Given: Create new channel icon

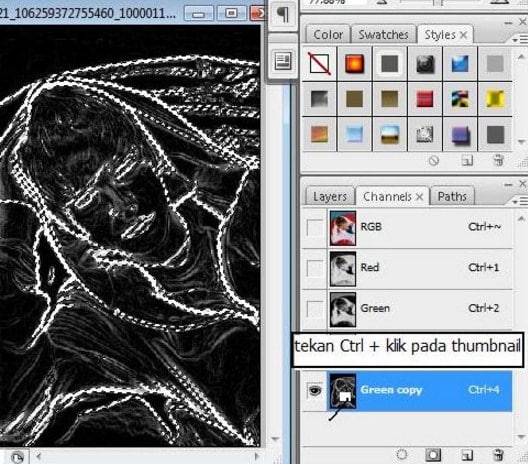Looking at the screenshot, I should pyautogui.click(x=467, y=455).
